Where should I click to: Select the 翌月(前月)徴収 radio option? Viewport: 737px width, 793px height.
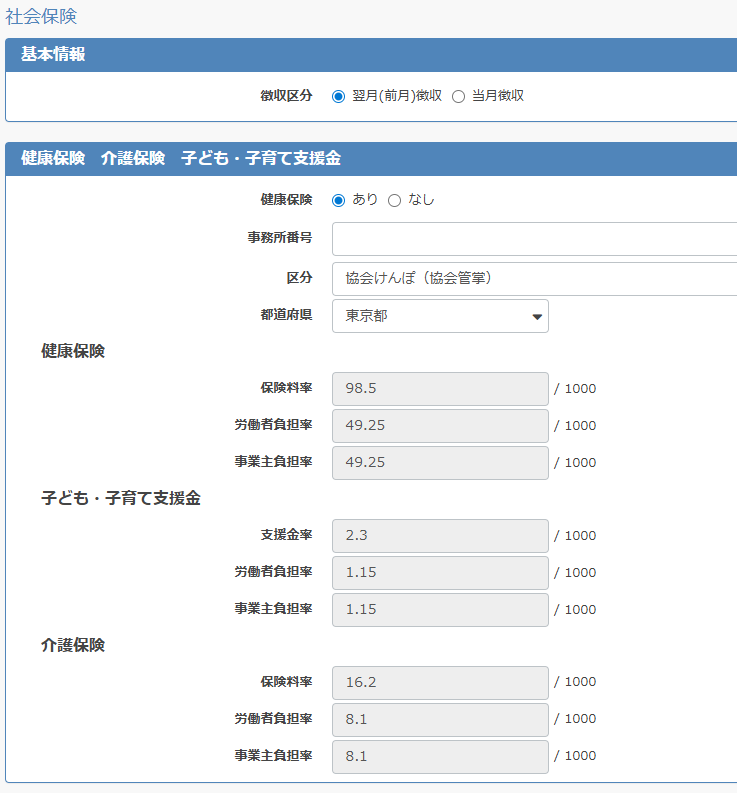339,96
